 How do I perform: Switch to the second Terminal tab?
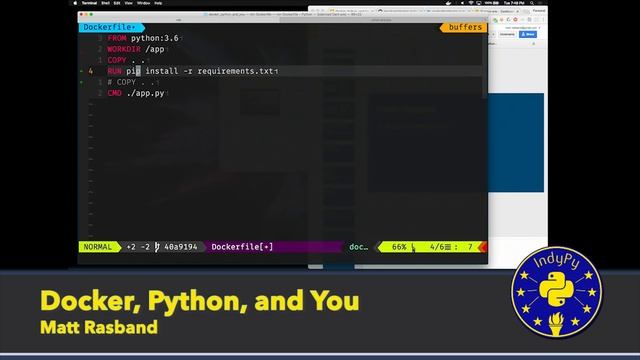[382, 20]
